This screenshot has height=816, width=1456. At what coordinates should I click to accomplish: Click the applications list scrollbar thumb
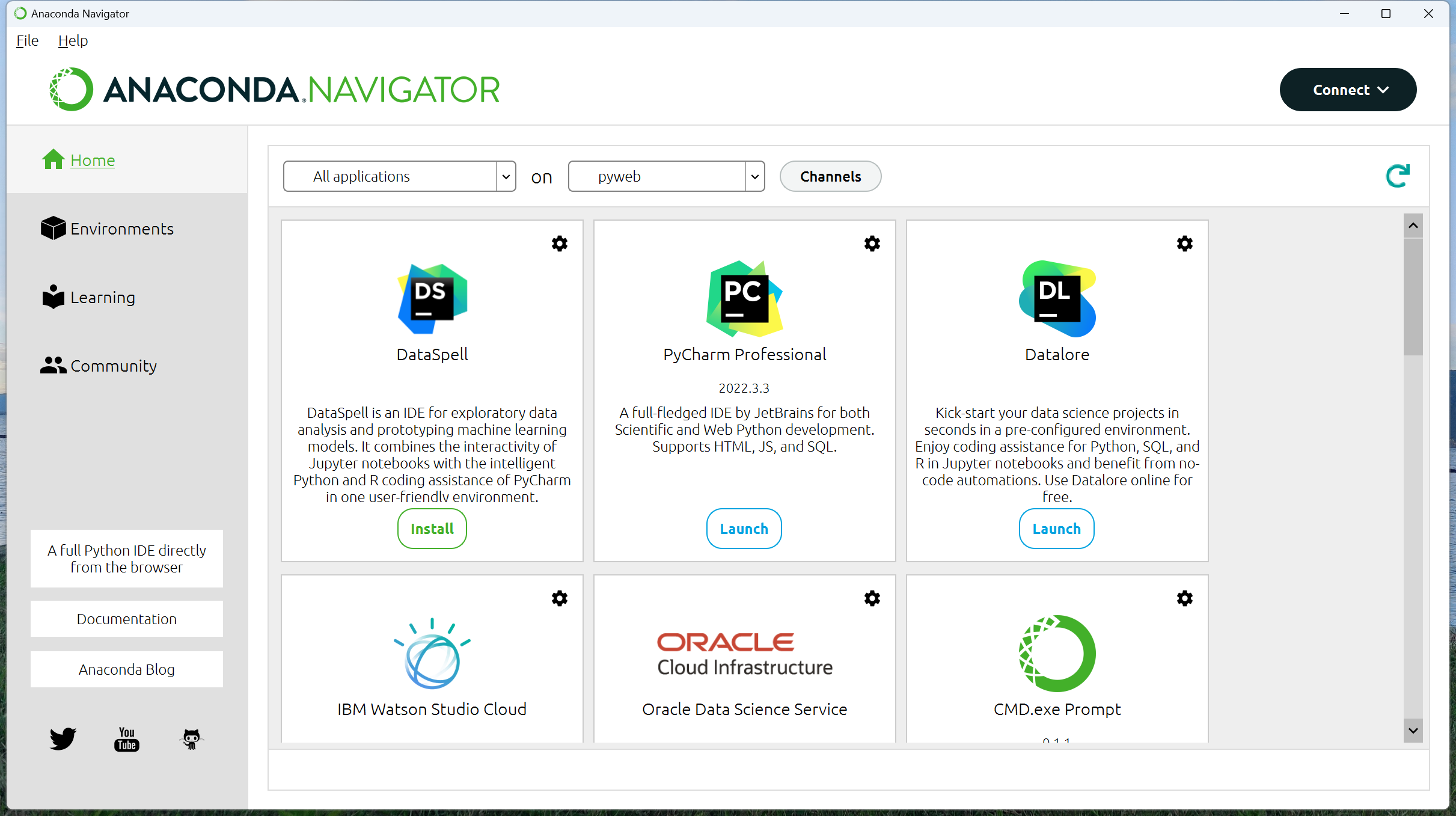pyautogui.click(x=1413, y=297)
